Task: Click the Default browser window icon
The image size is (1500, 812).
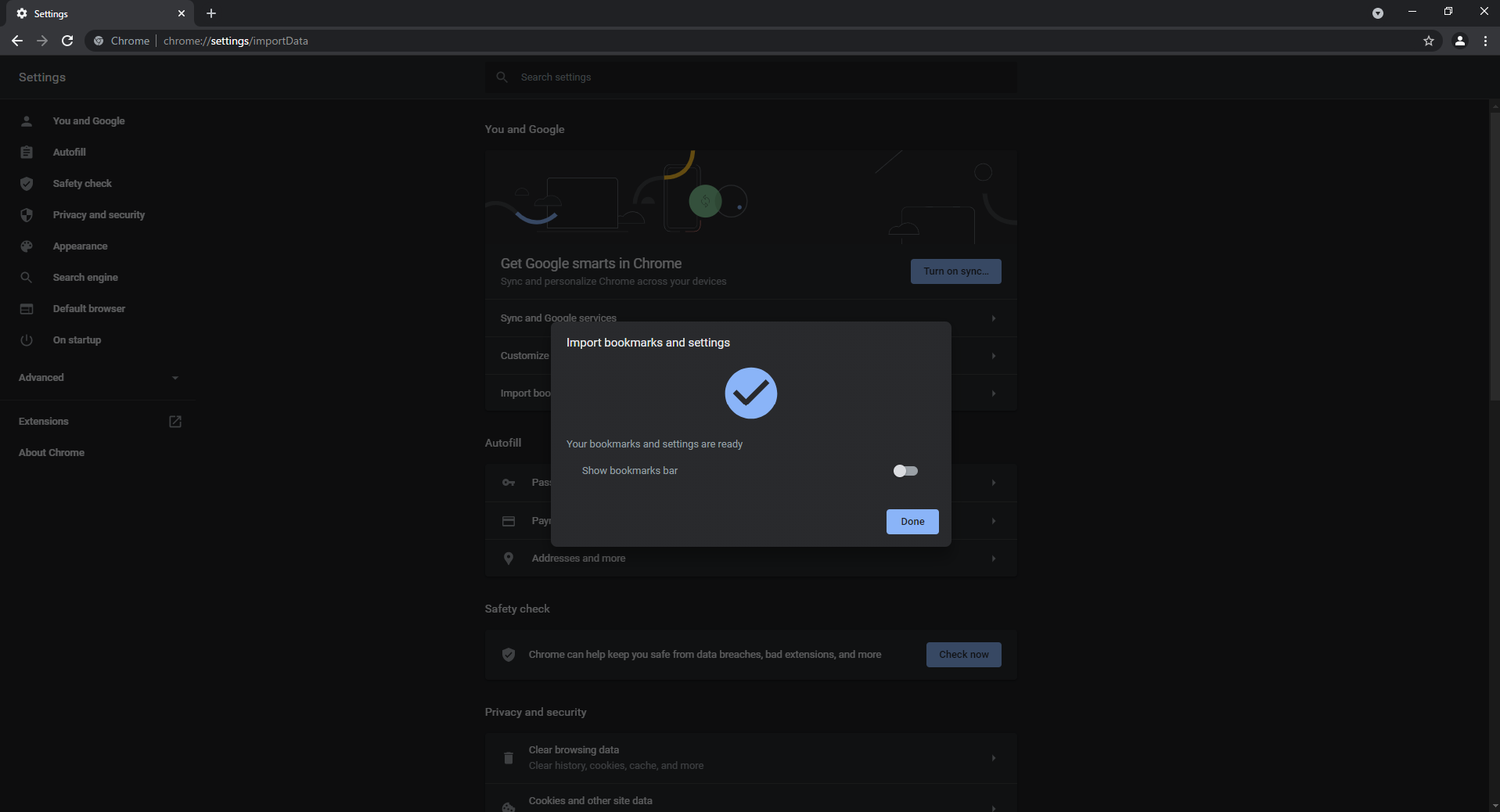Action: 27,309
